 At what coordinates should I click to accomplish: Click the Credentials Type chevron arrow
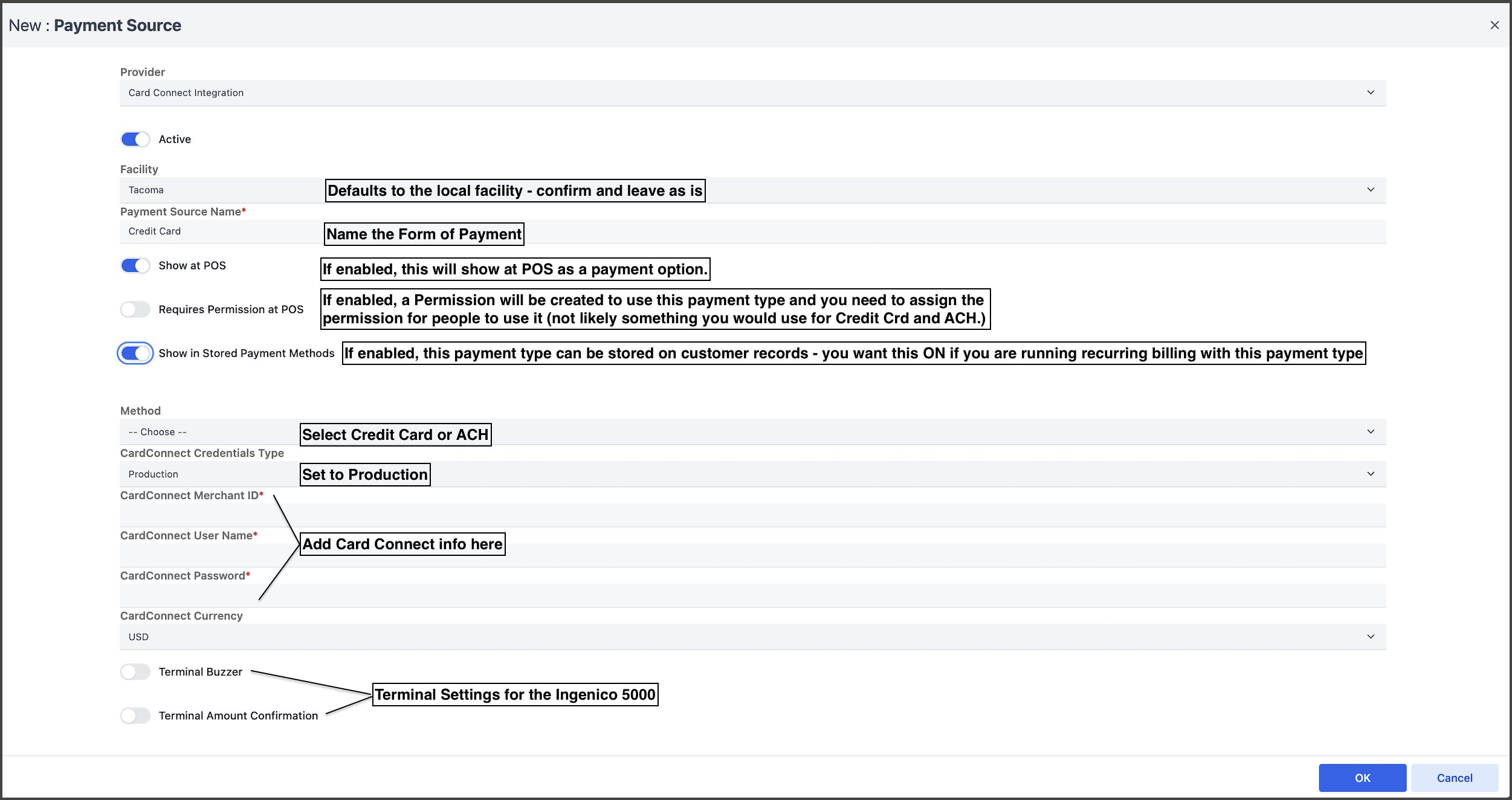point(1371,474)
